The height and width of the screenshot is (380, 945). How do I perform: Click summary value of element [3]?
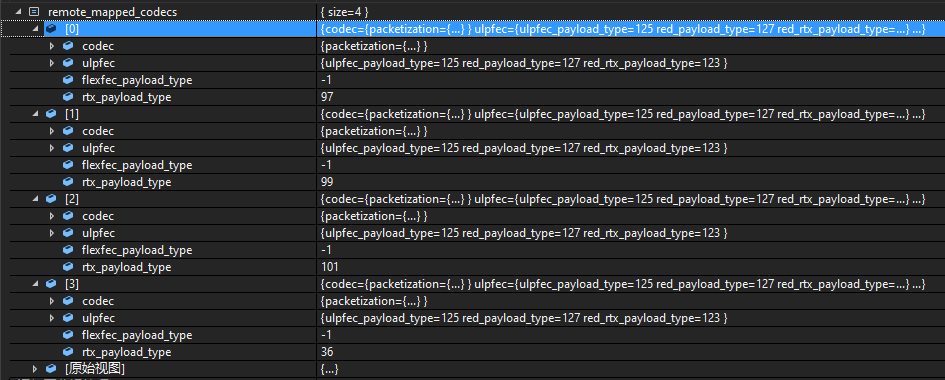point(623,284)
